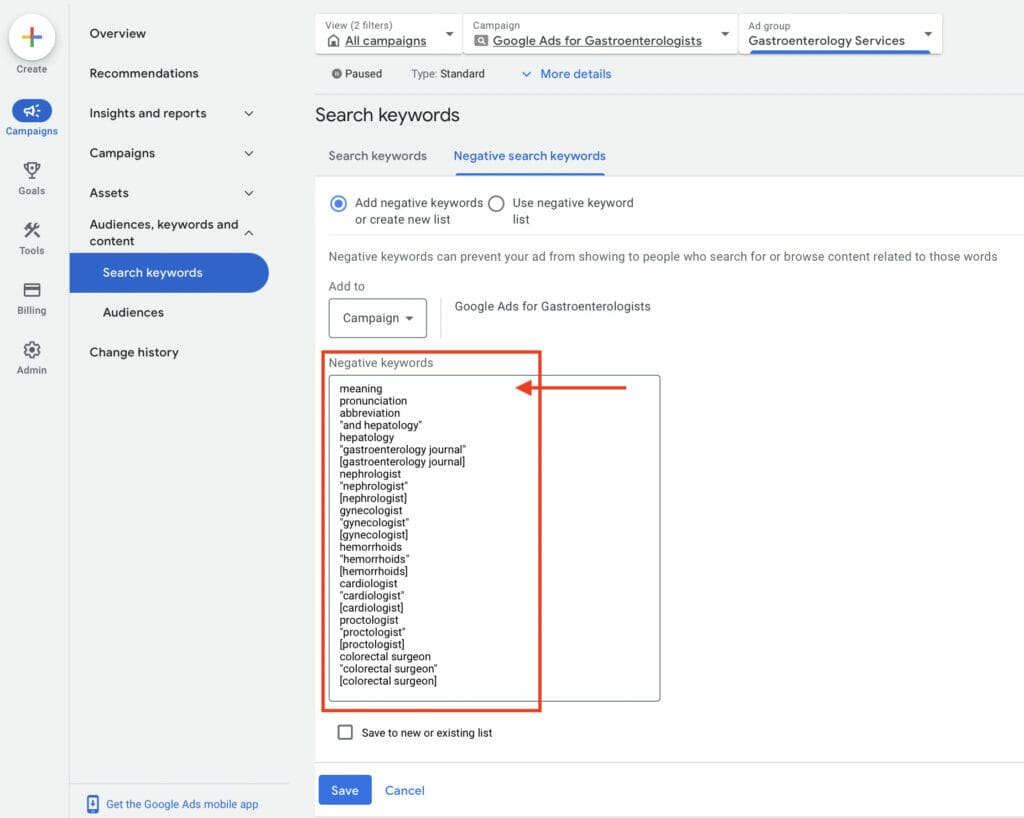Click the "[cardiologist]" keyword line
1024x818 pixels.
click(371, 608)
